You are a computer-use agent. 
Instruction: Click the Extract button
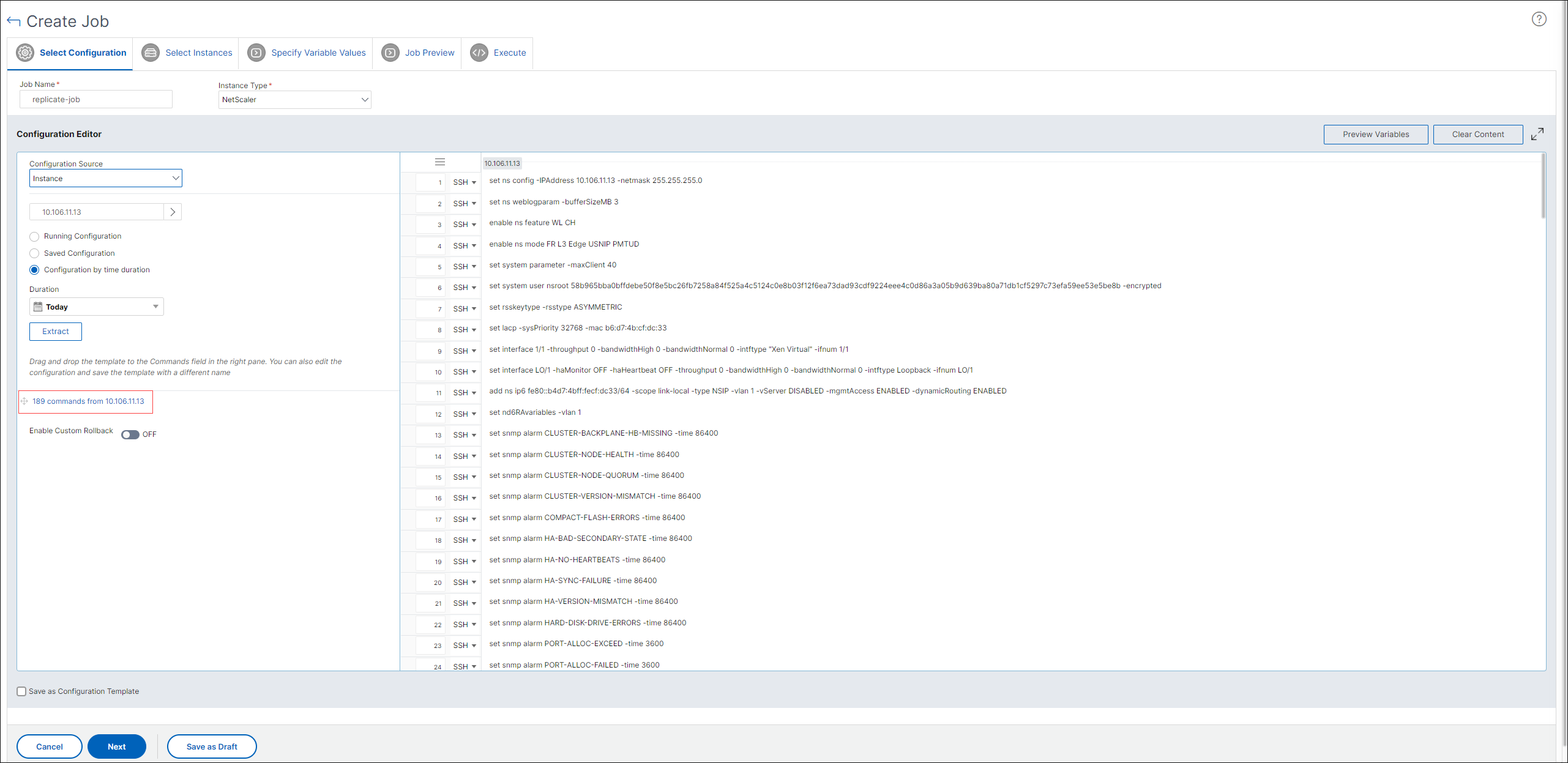pos(56,332)
